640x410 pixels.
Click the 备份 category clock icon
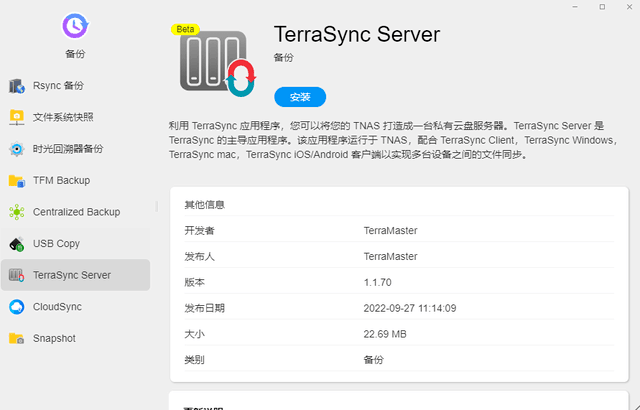tap(75, 26)
